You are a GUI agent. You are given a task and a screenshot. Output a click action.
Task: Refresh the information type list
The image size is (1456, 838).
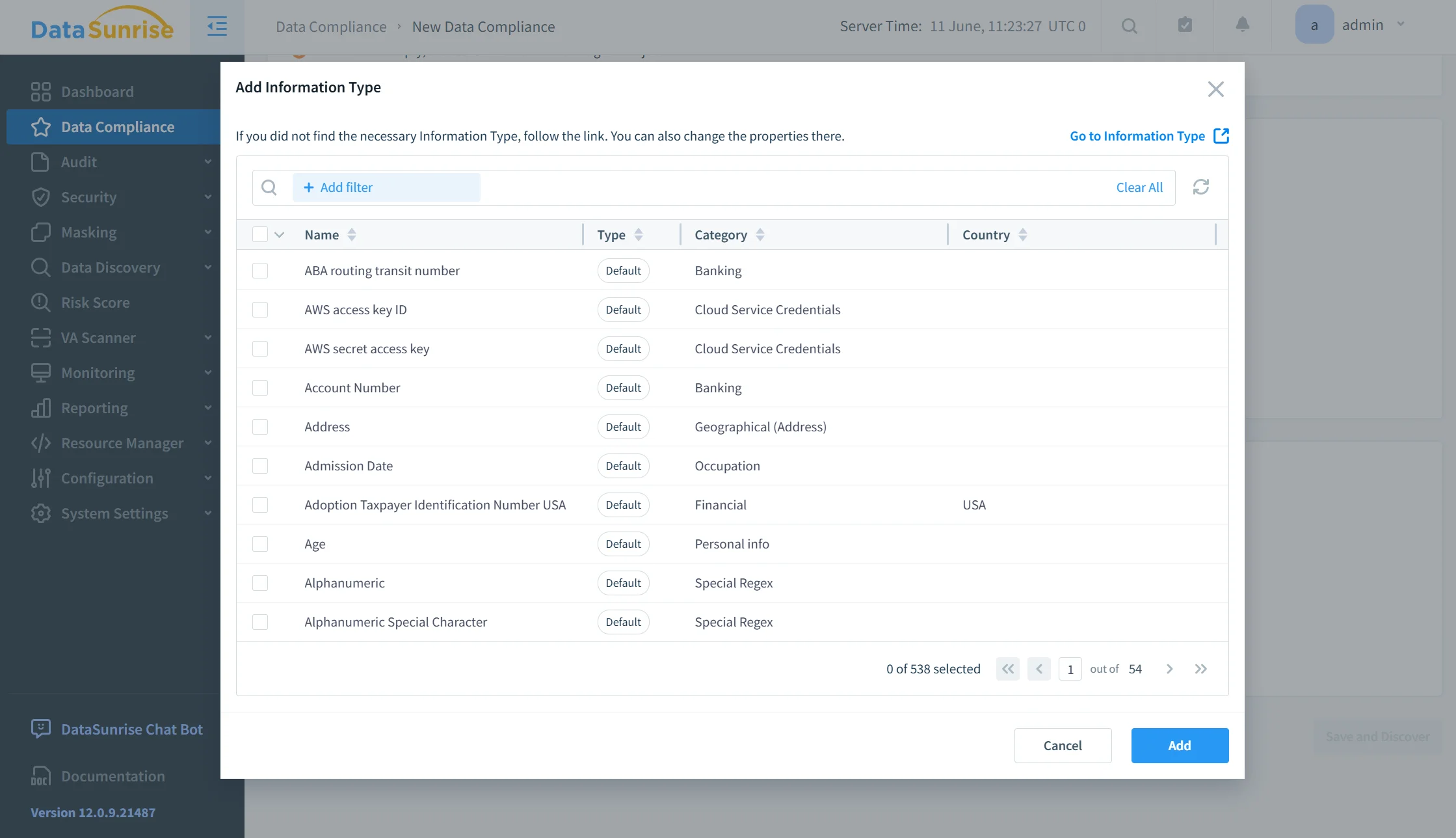tap(1200, 187)
